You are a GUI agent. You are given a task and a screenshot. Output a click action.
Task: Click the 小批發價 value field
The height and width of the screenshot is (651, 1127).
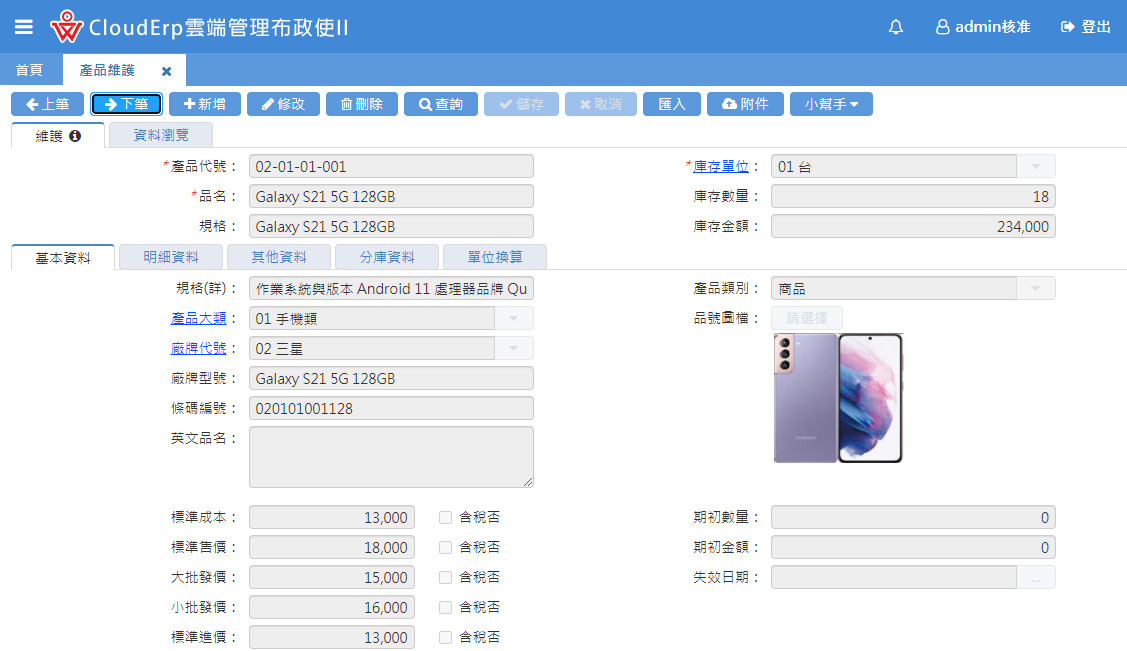click(x=332, y=607)
